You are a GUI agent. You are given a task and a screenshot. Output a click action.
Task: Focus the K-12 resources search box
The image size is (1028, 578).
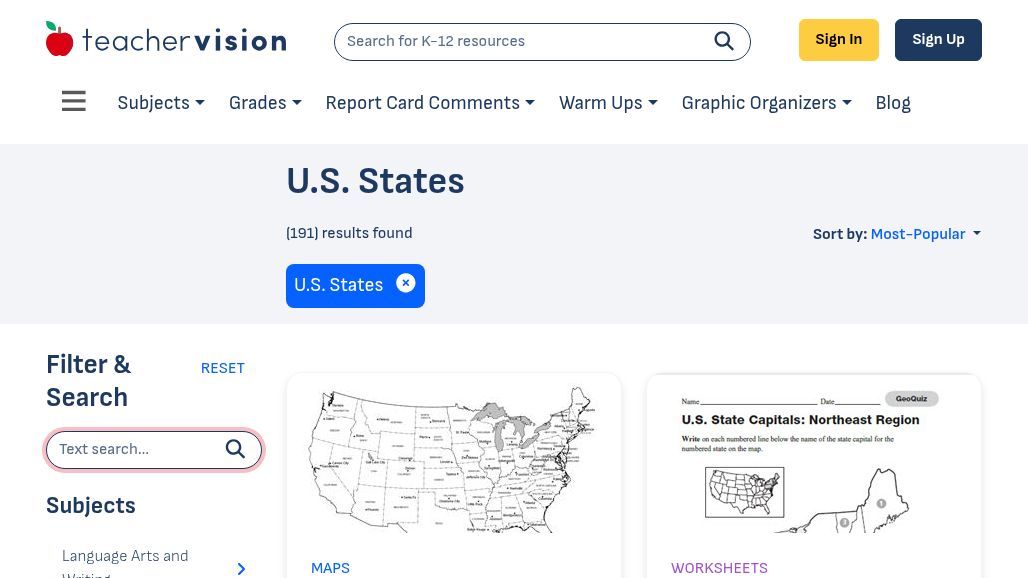pos(520,42)
